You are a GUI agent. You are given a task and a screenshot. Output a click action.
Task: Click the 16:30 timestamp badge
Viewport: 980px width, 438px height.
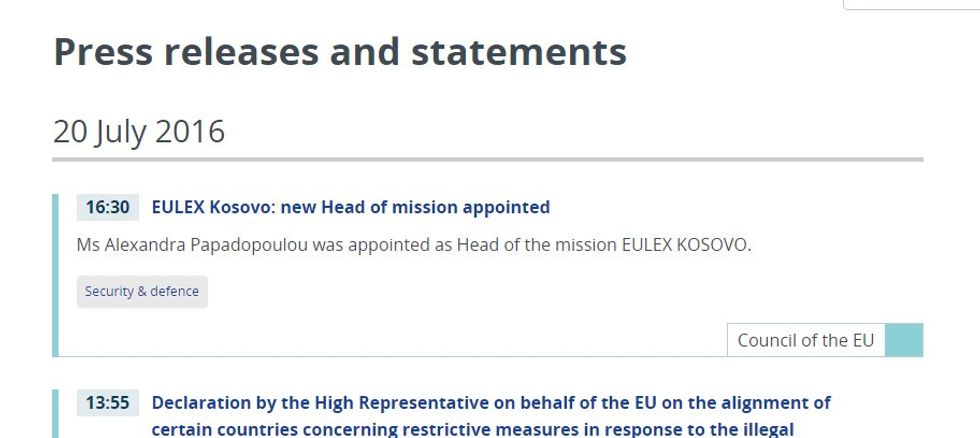pyautogui.click(x=107, y=207)
